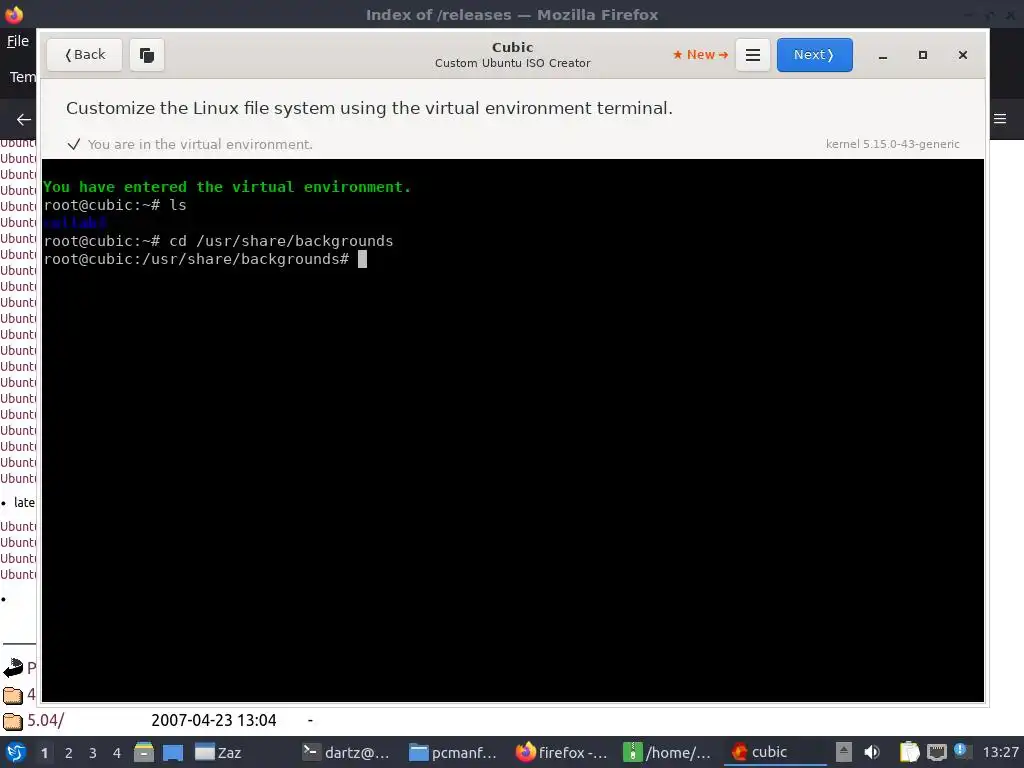Open the File menu in Firefox
This screenshot has width=1024, height=768.
click(x=18, y=40)
